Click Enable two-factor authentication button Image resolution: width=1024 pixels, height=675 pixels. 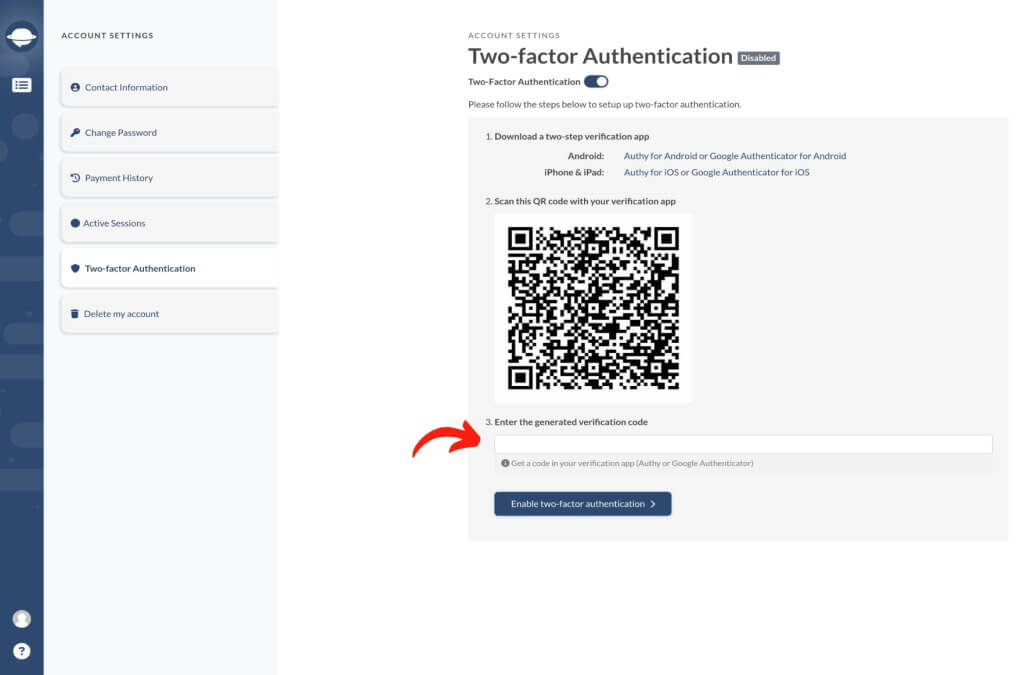click(583, 504)
